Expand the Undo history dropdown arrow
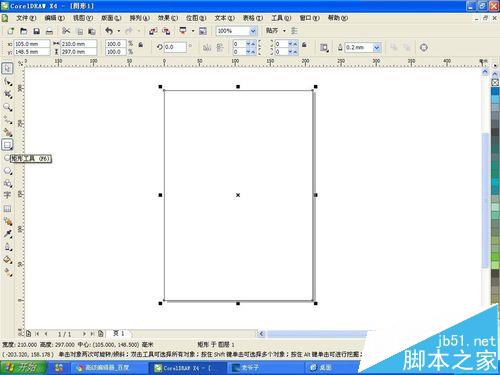500x375 pixels. (x=118, y=31)
